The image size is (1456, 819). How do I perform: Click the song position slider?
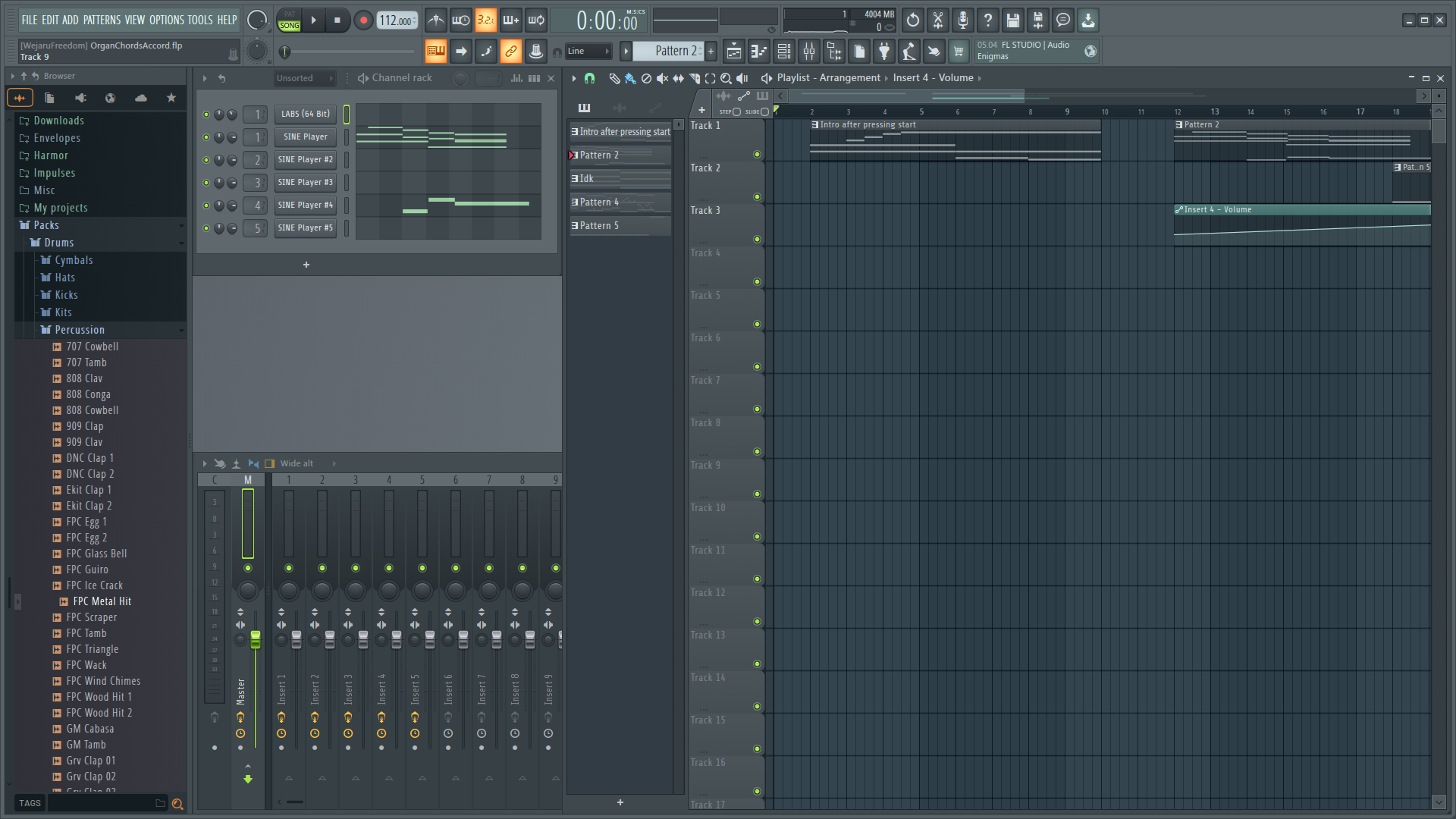tap(349, 52)
